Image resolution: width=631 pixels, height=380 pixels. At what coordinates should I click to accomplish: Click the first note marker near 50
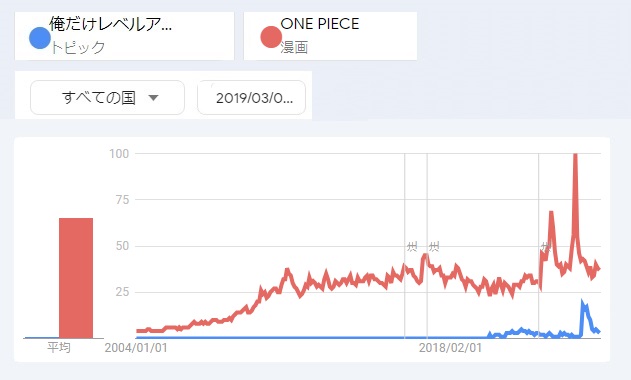[x=412, y=246]
